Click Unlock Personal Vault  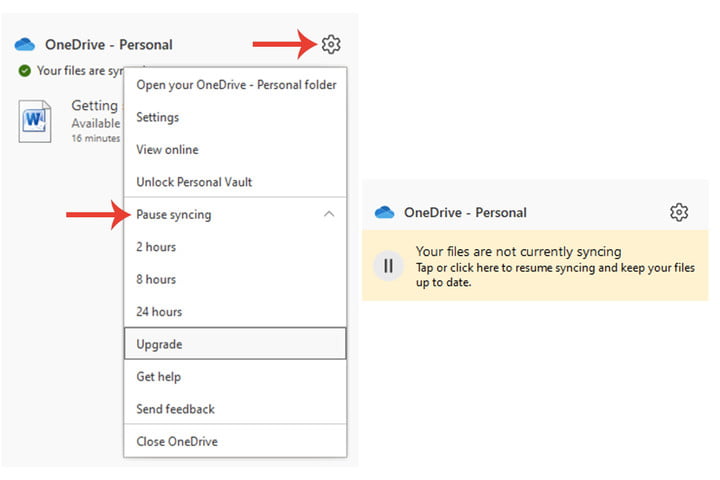tap(194, 182)
